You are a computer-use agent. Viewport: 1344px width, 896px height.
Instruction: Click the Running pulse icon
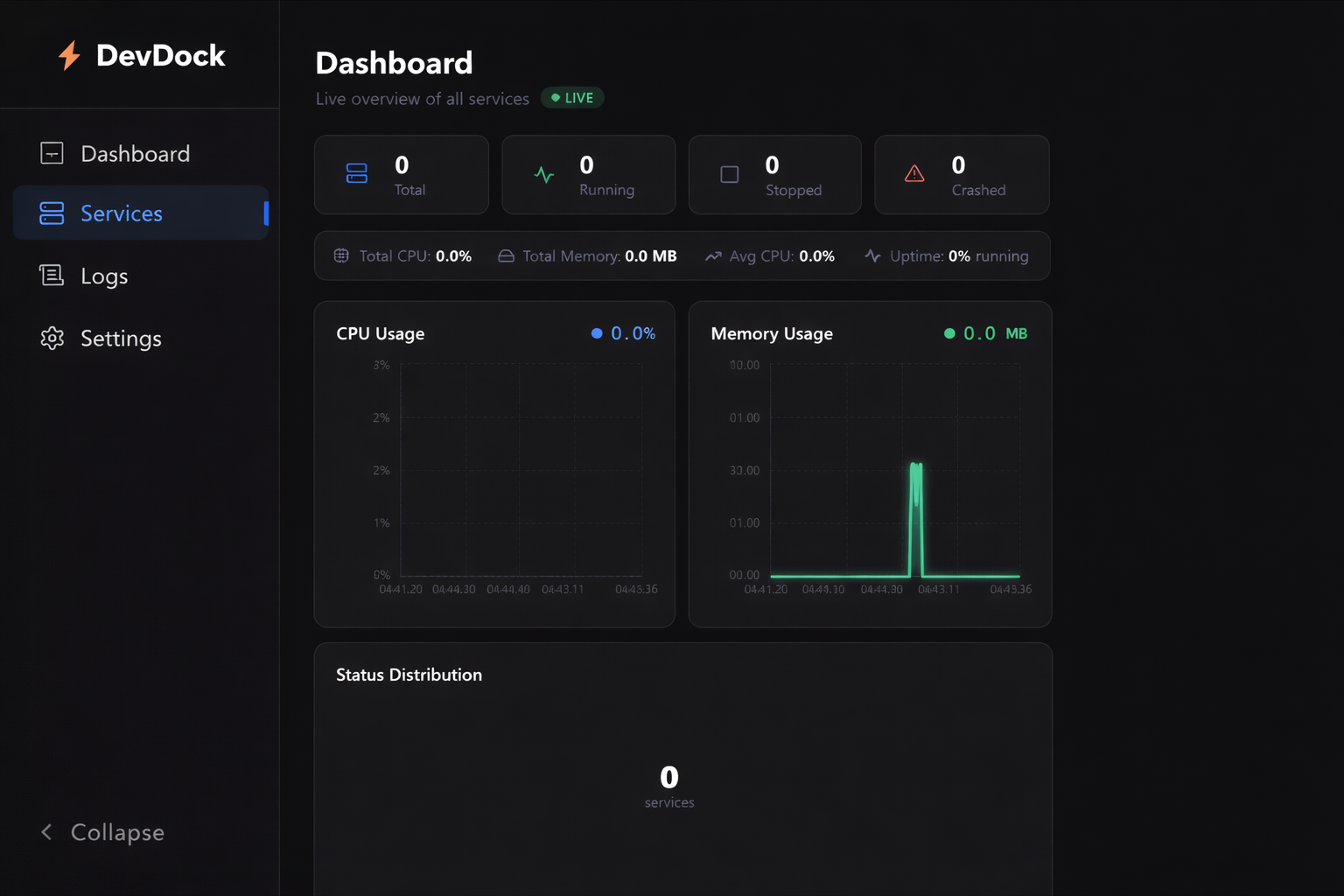click(544, 175)
